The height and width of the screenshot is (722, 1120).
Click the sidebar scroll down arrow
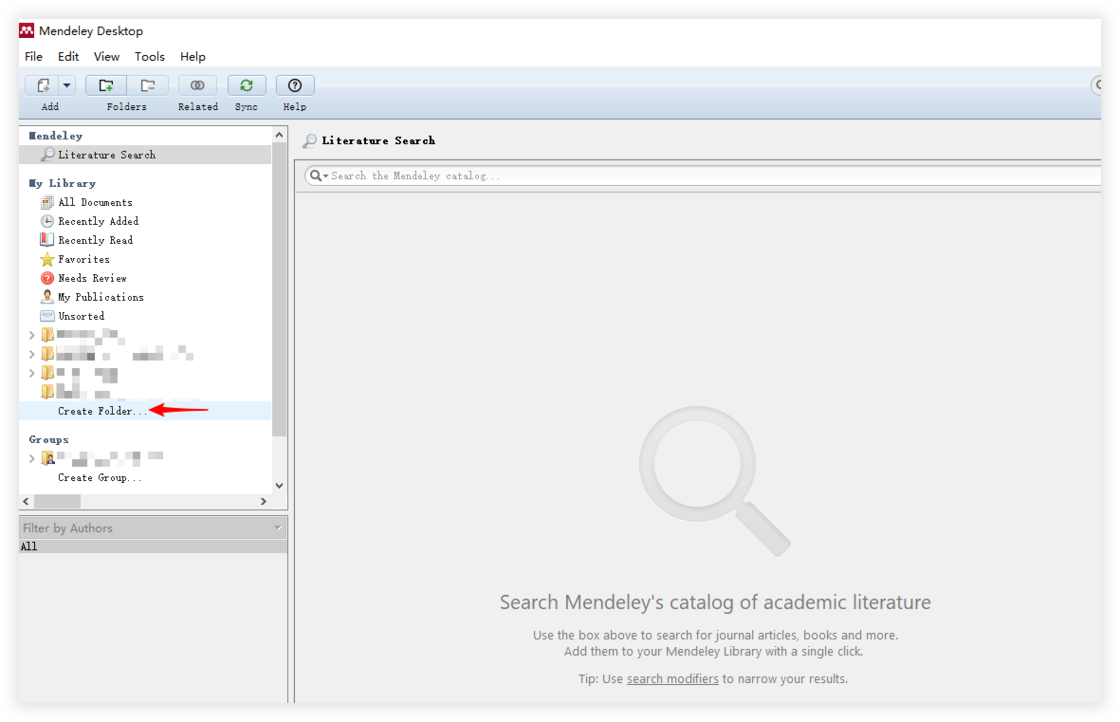pos(279,486)
